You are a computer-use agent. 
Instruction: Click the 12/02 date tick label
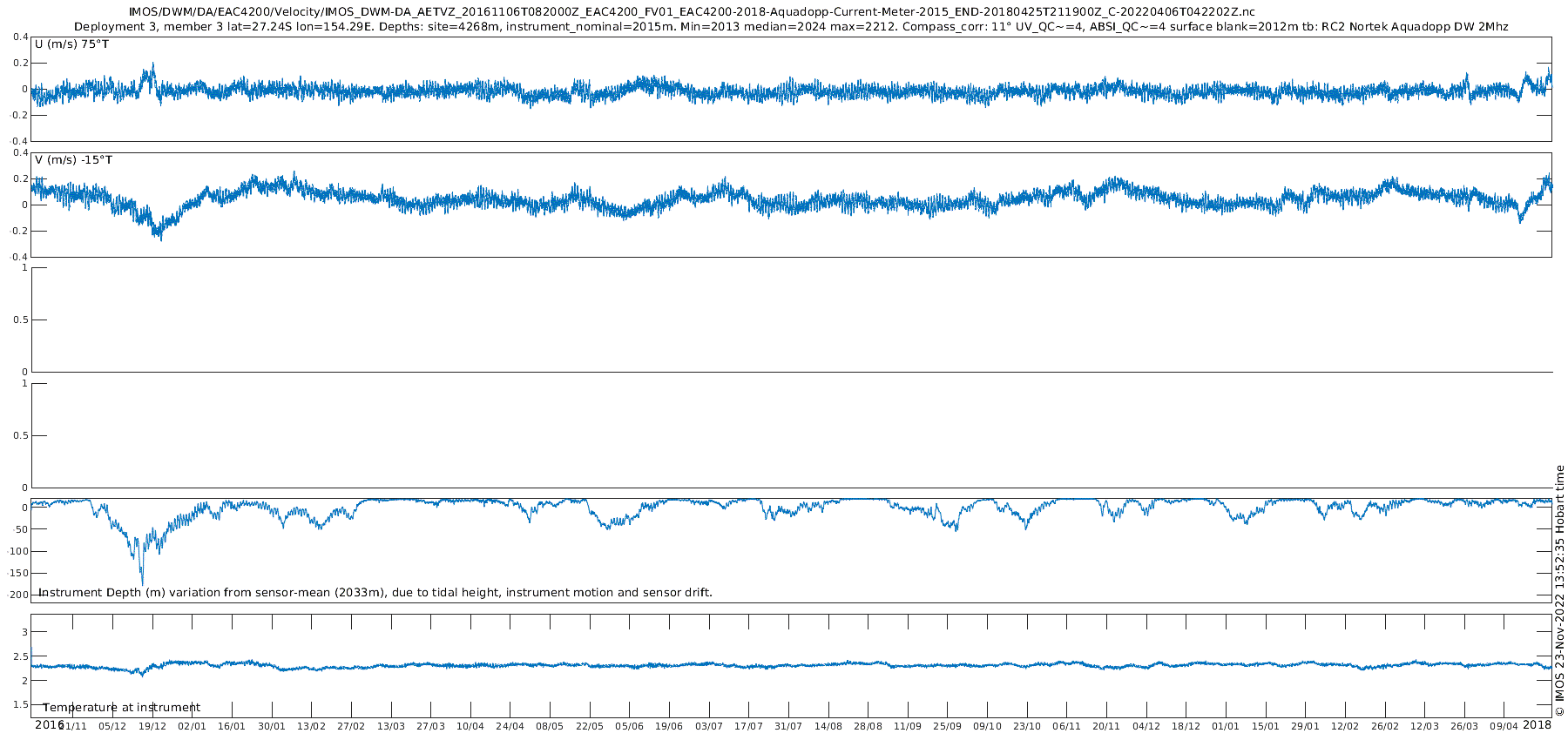[1345, 726]
